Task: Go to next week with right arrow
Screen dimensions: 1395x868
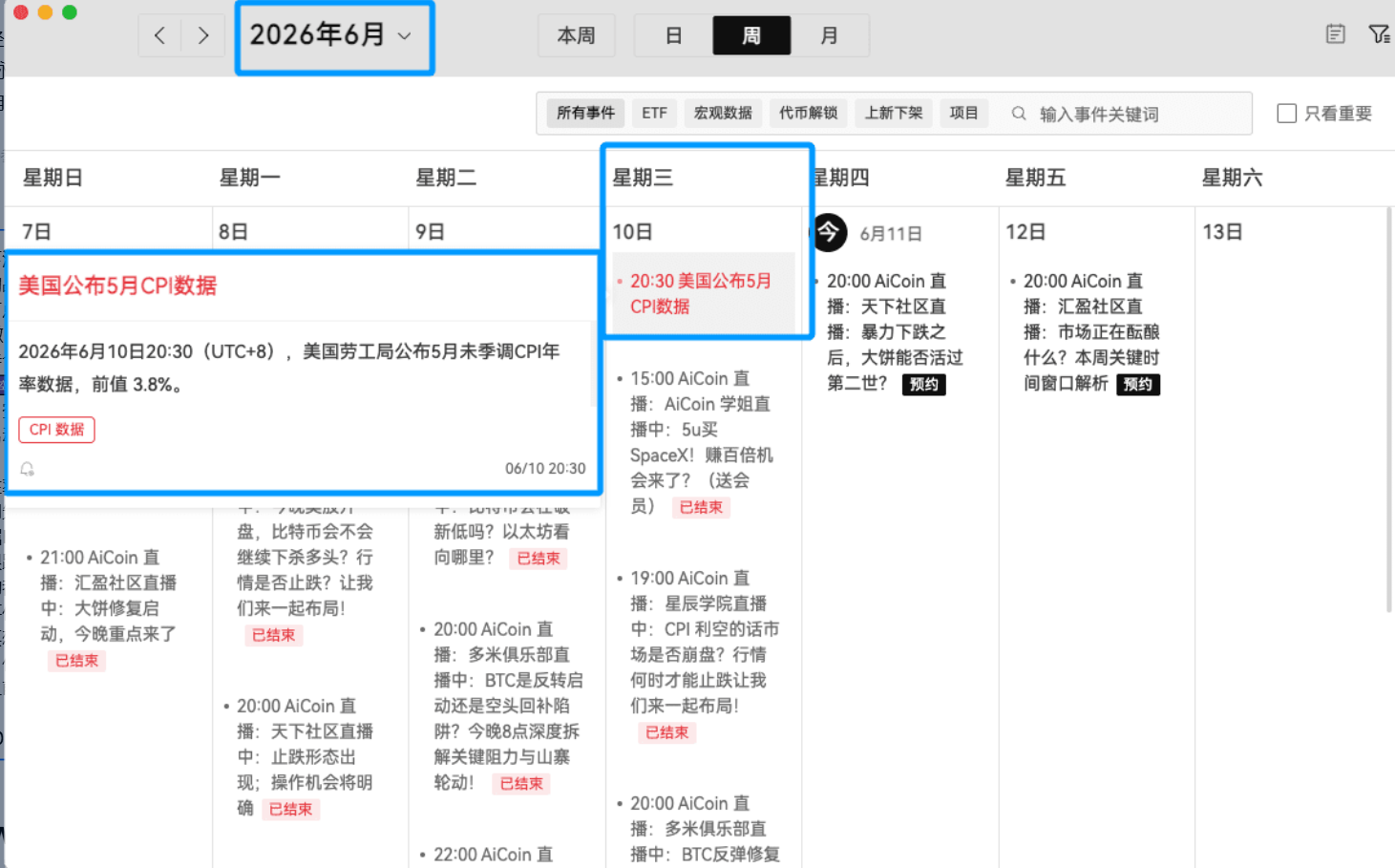Action: [203, 36]
